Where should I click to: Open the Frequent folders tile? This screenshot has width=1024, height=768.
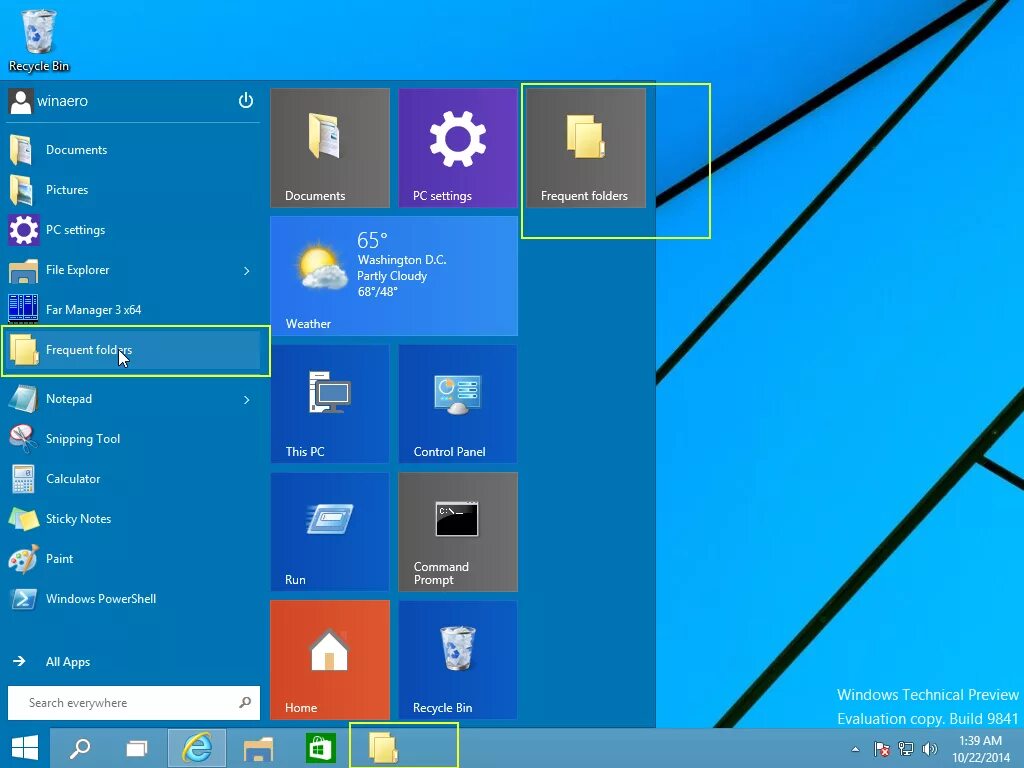coord(586,148)
